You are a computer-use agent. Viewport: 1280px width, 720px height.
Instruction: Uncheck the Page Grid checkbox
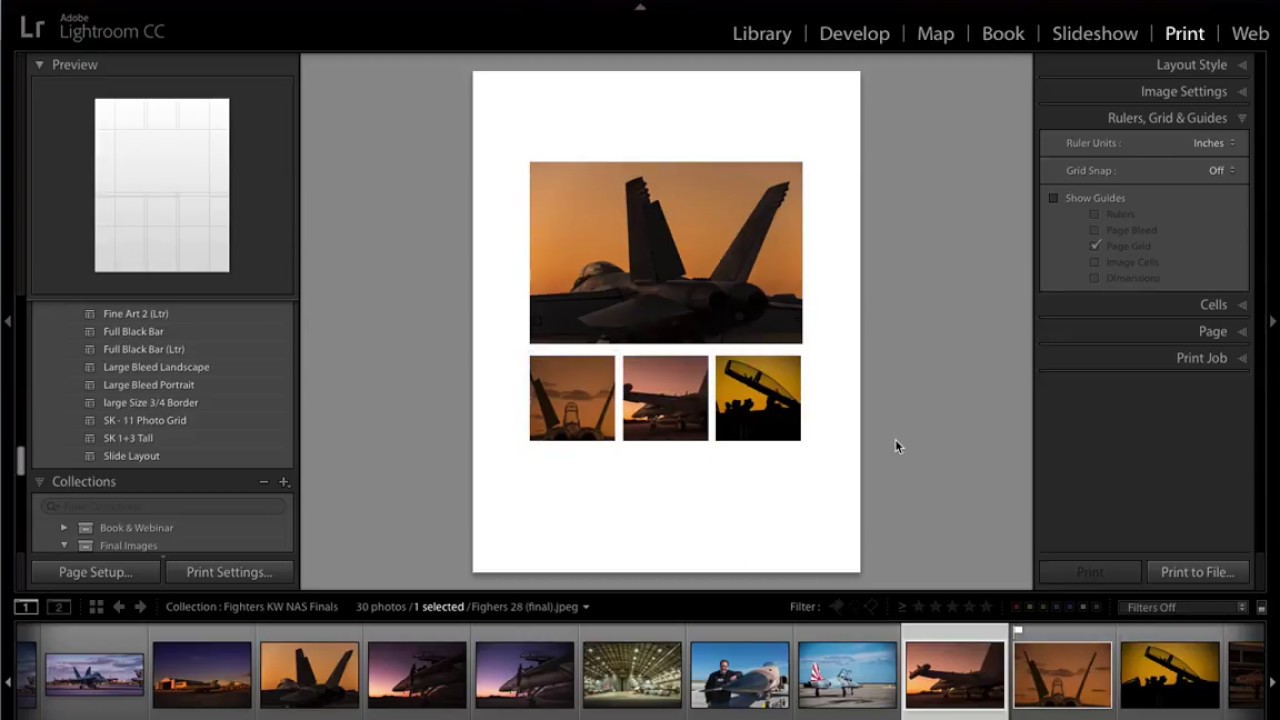[1094, 246]
